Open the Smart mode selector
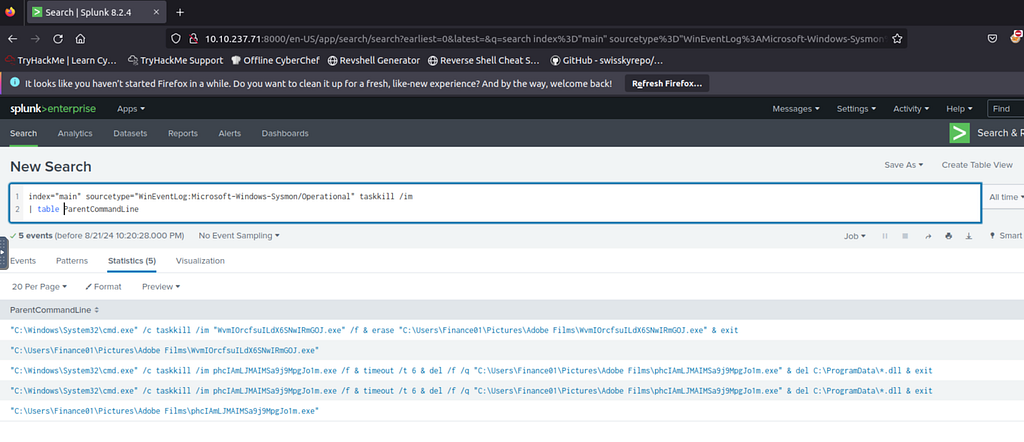1024x442 pixels. coord(1006,236)
